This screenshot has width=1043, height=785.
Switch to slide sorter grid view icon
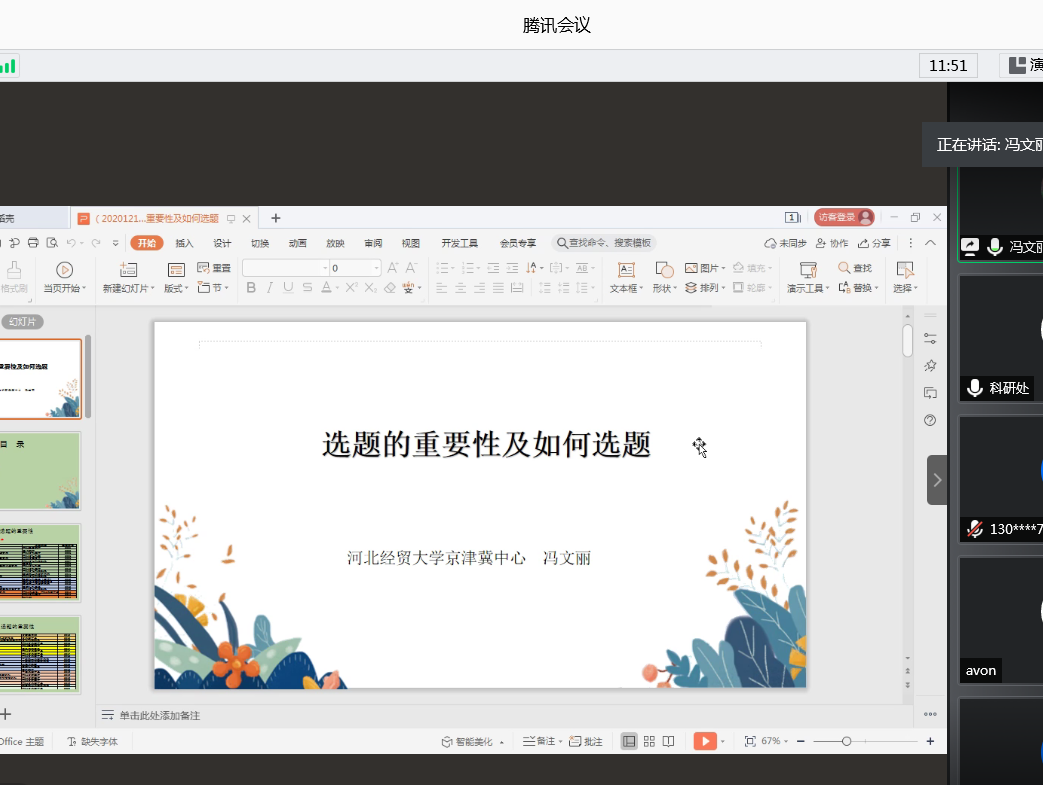649,741
